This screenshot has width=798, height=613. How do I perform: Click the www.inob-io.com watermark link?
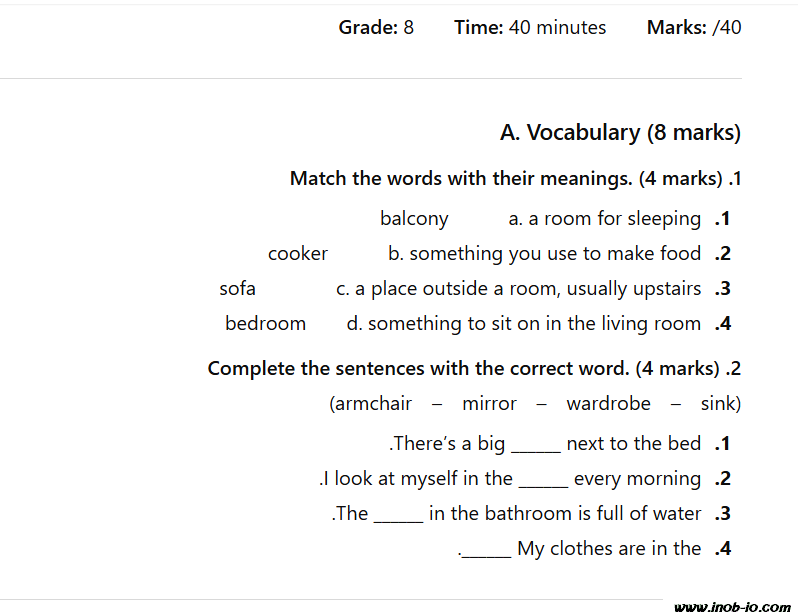click(x=732, y=606)
